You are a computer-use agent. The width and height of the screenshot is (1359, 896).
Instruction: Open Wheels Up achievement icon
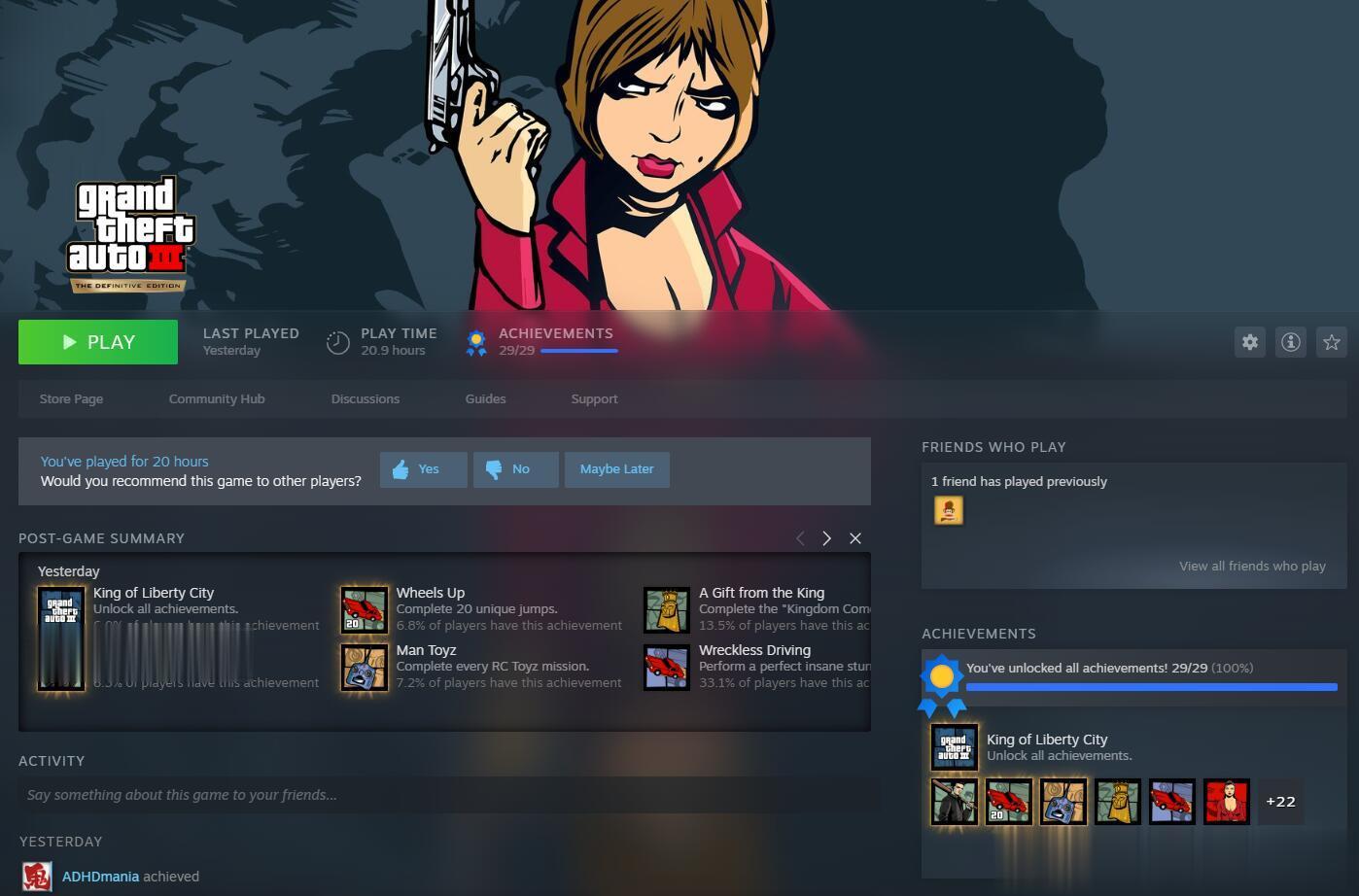click(x=365, y=609)
